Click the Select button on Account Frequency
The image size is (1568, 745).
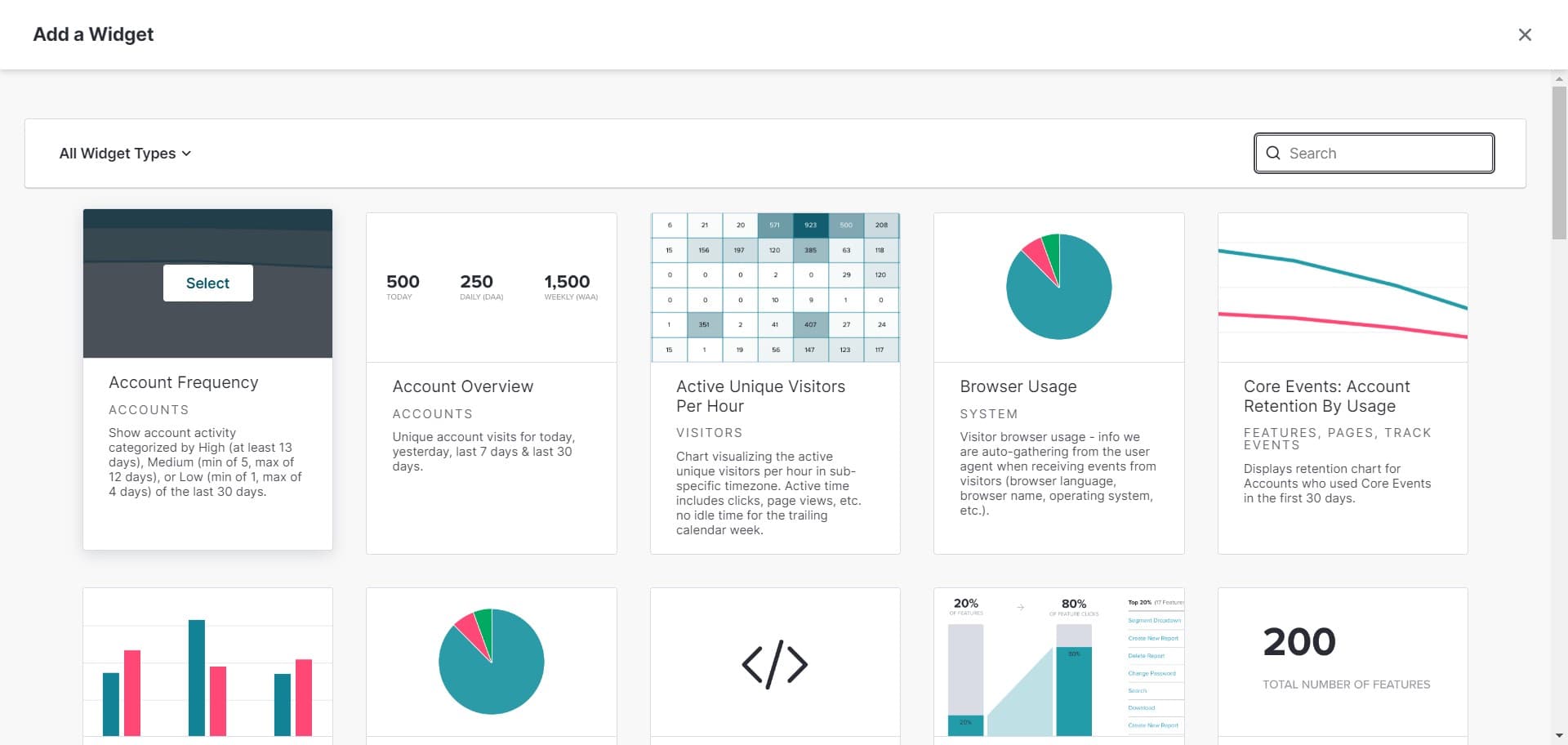[x=207, y=283]
